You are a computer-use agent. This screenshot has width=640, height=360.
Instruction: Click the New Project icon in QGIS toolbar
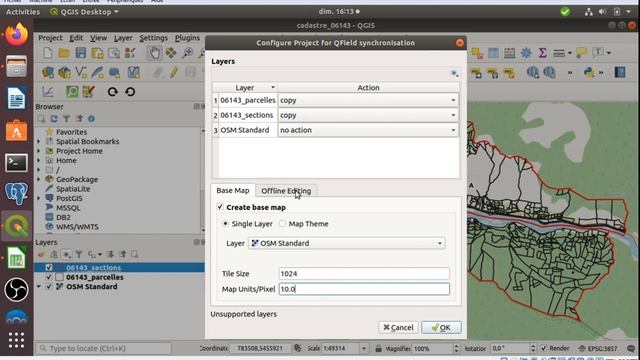[48, 53]
